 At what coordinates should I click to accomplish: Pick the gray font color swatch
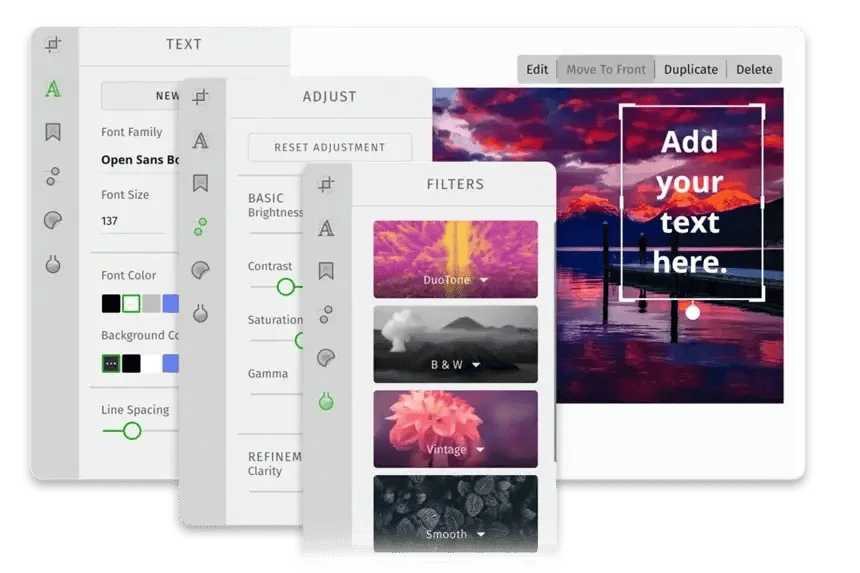tap(151, 303)
